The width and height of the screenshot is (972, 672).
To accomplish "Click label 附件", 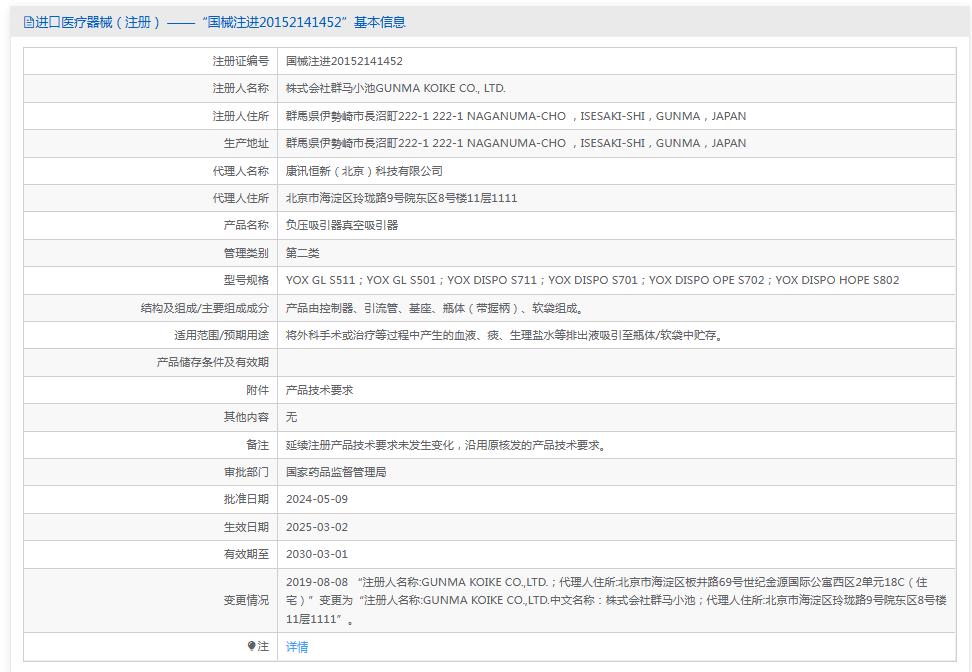I will pyautogui.click(x=257, y=389).
